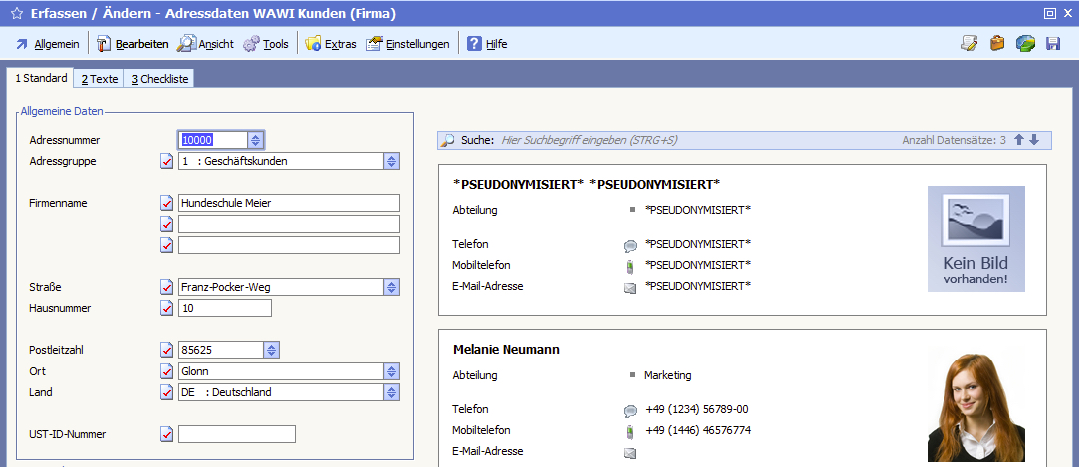Viewport: 1079px width, 467px height.
Task: Expand the Straße Franz-Pocker-Weg dropdown
Action: [391, 287]
